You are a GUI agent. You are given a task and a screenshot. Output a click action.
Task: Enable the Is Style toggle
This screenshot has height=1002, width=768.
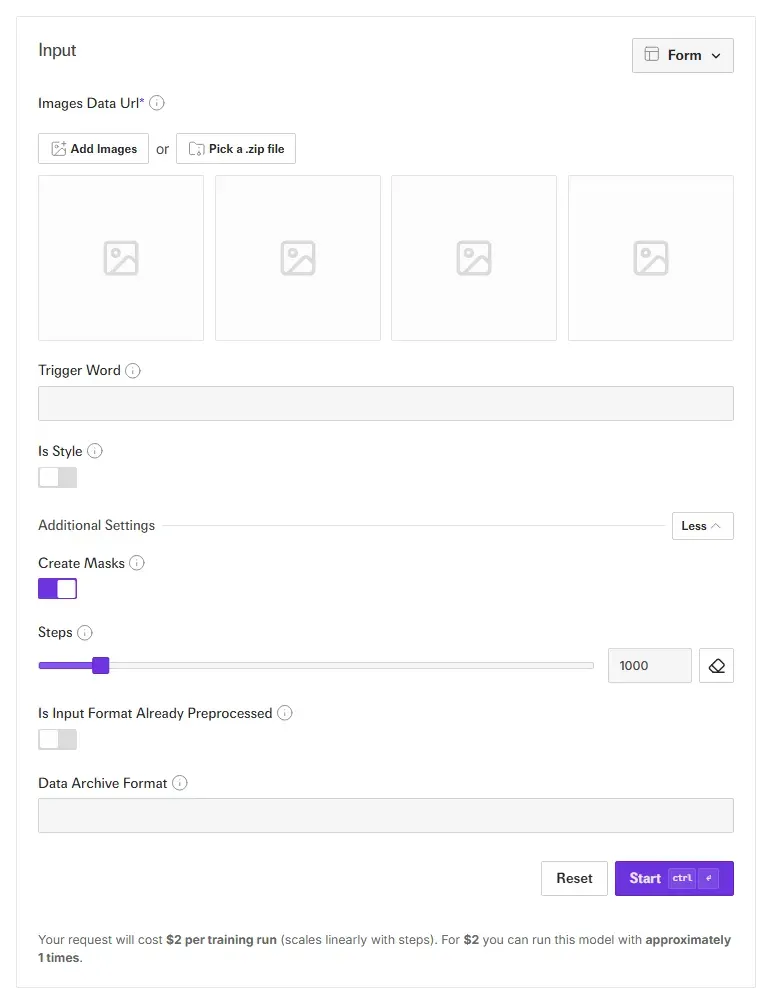58,477
